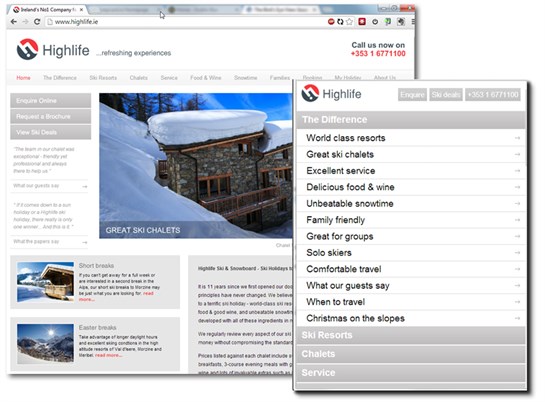The image size is (545, 402).
Task: Bookmark page with the star icon
Action: point(349,22)
